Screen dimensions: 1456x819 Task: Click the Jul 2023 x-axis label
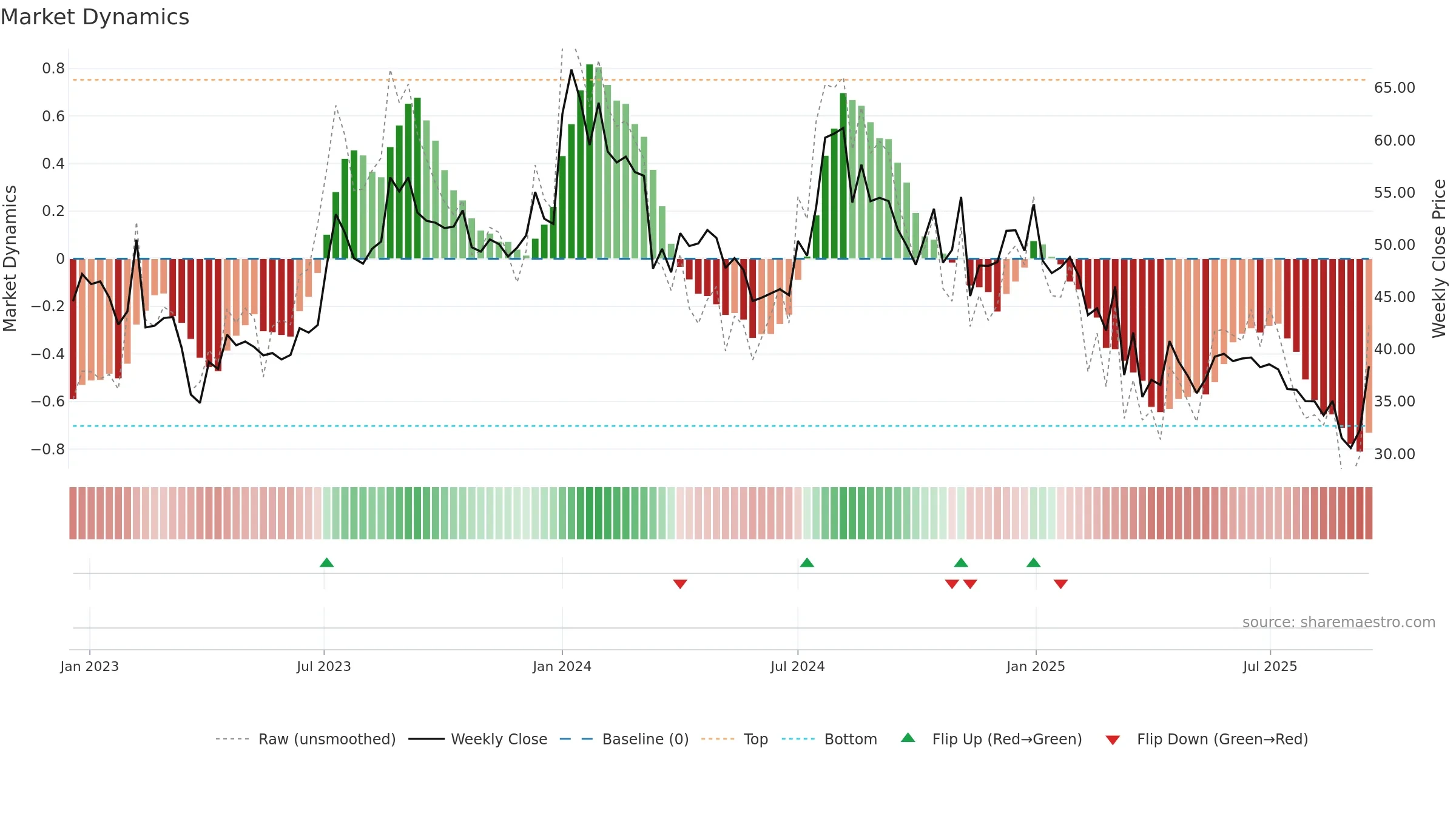click(324, 666)
